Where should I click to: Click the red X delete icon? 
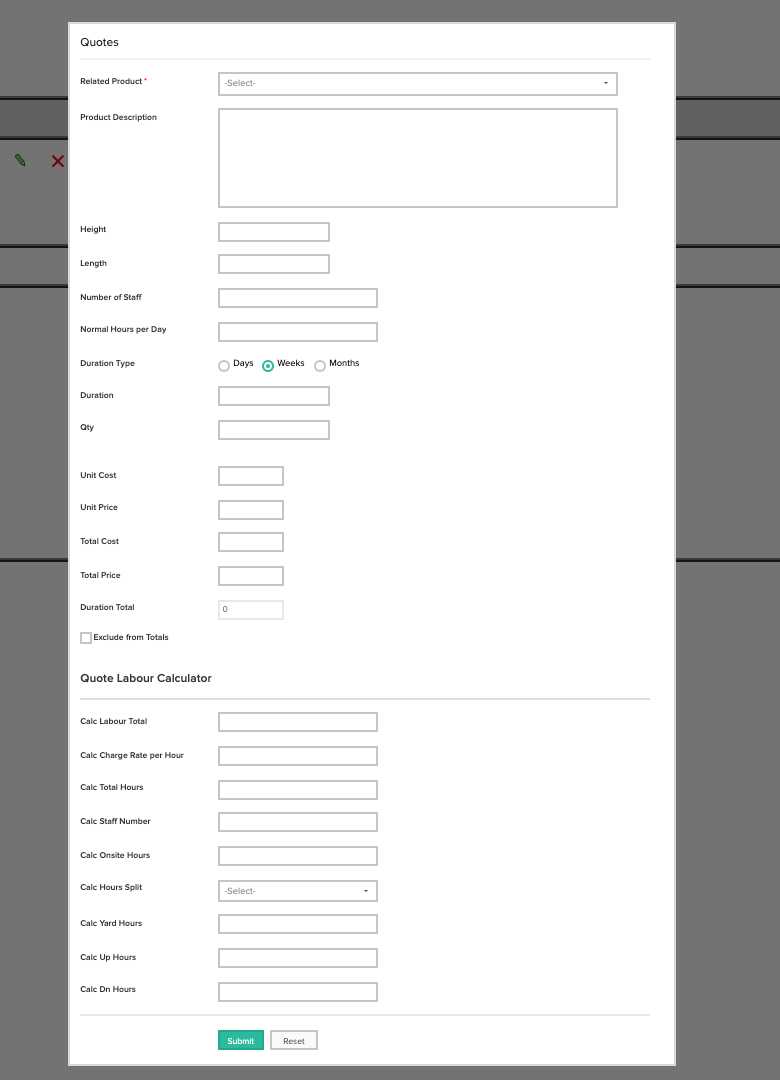click(x=58, y=161)
